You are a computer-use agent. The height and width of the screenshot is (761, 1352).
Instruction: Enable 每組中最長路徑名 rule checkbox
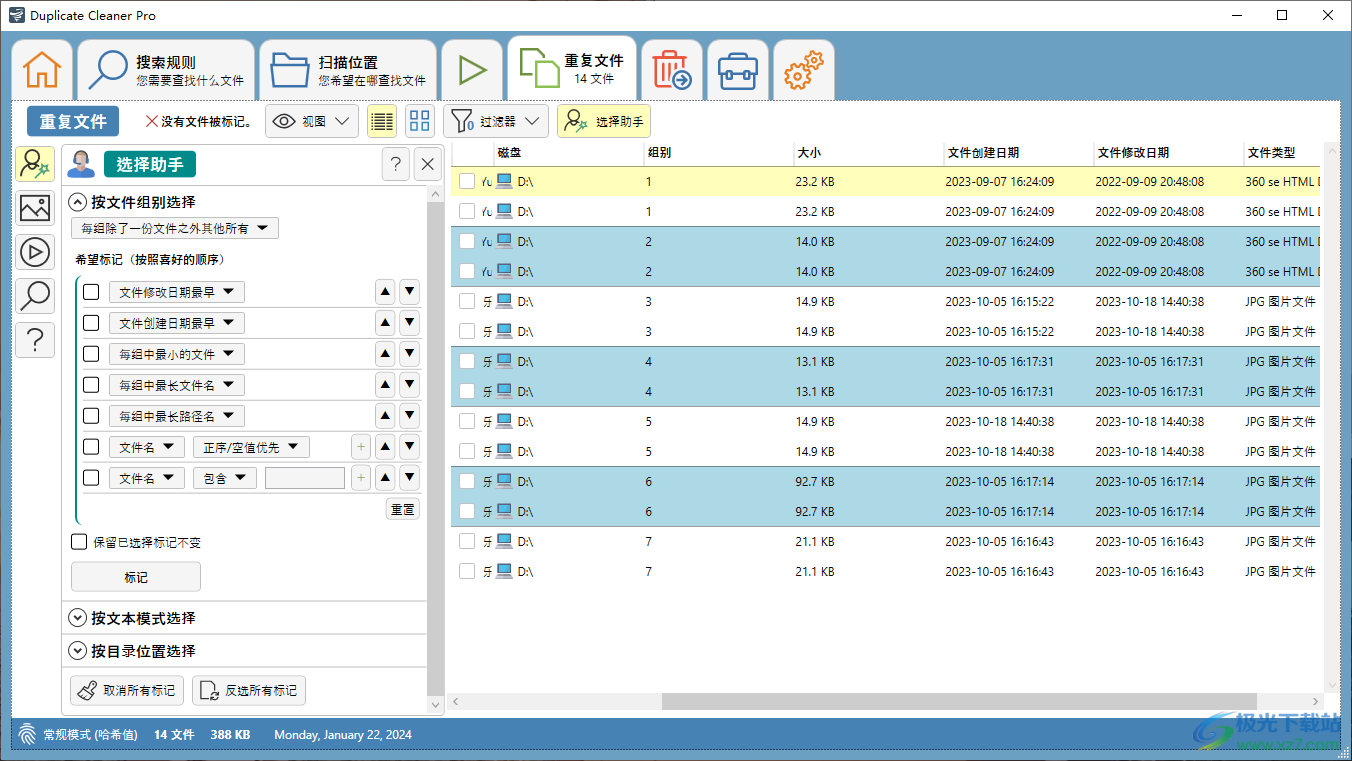(91, 416)
